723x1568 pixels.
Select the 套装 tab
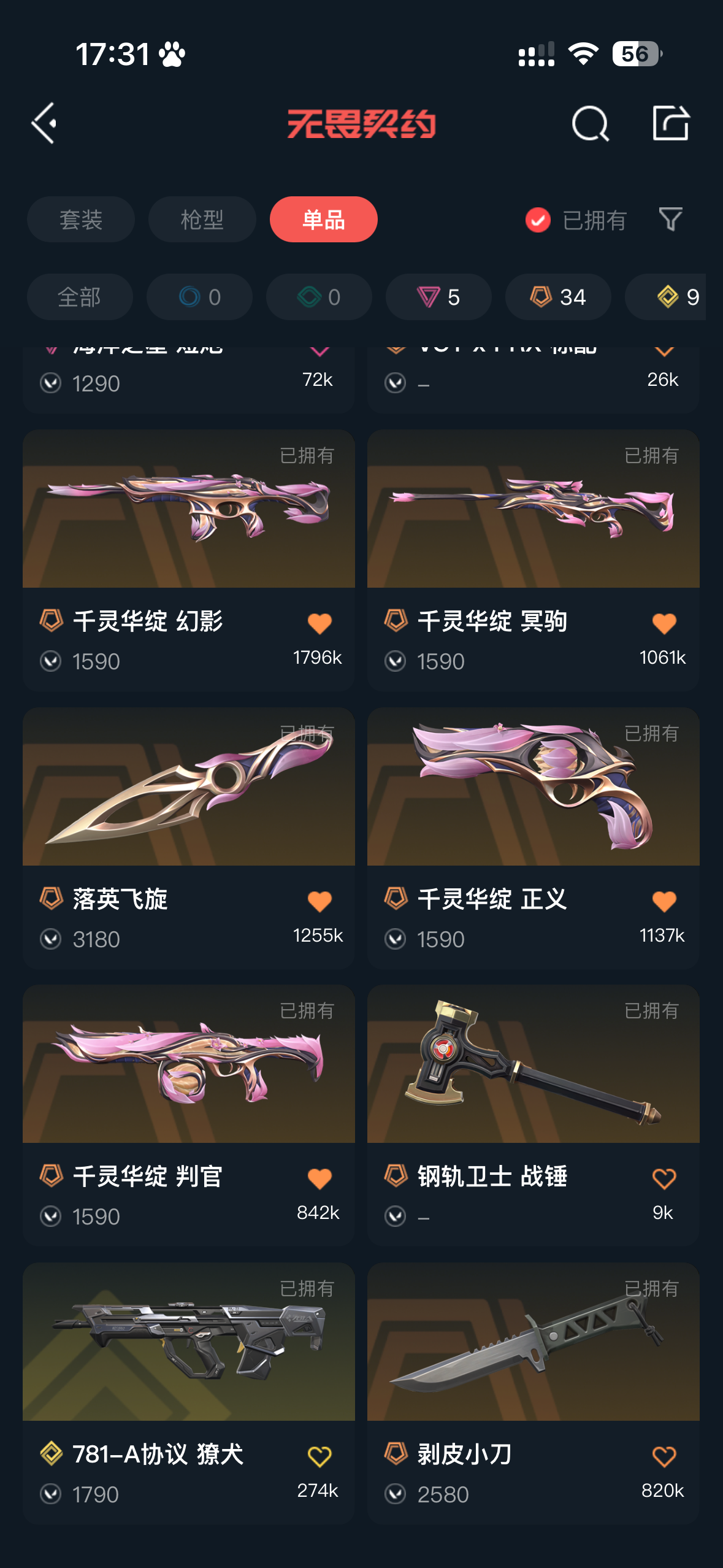(x=81, y=220)
